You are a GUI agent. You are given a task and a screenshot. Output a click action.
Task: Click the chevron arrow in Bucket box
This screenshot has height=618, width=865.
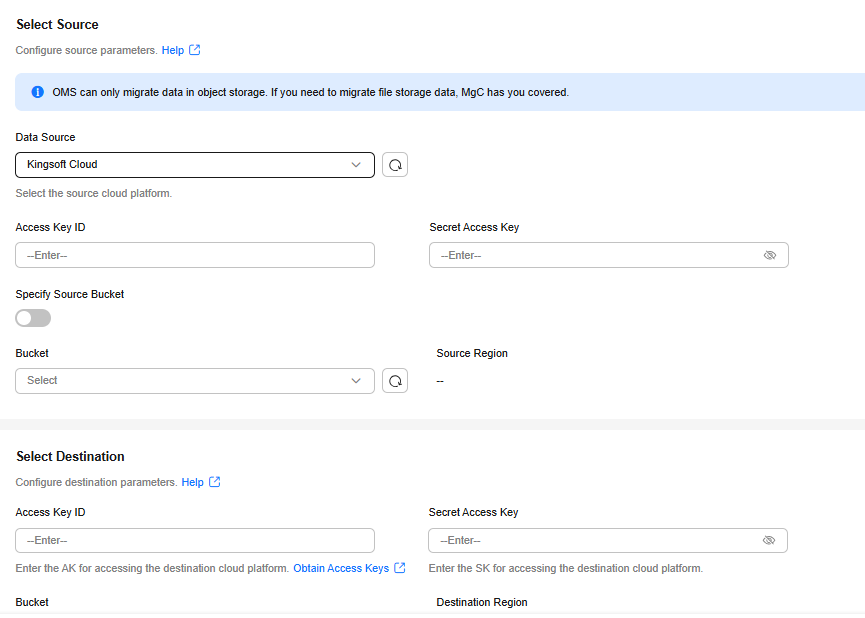tap(356, 381)
